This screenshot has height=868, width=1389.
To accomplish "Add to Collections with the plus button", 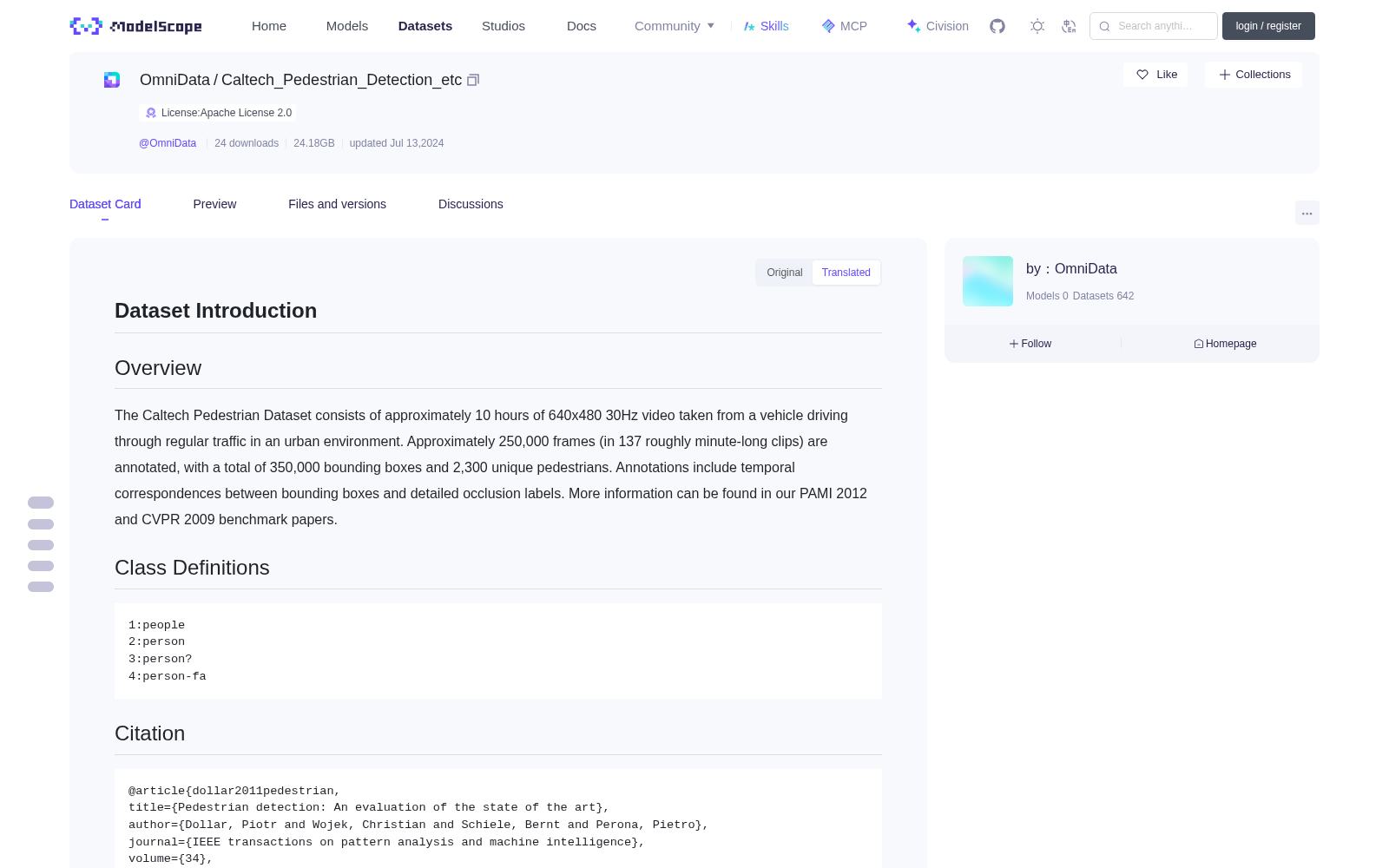I will [1254, 75].
